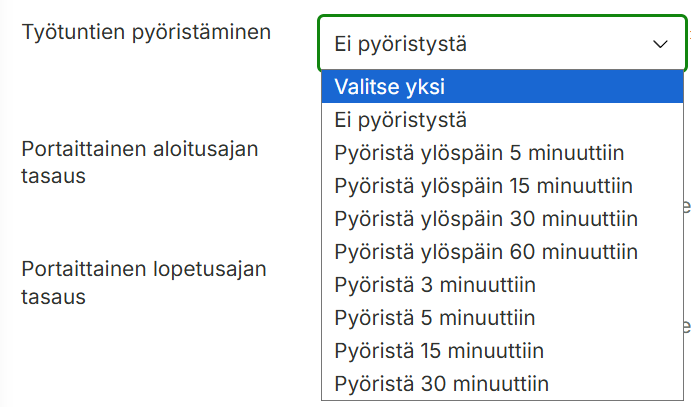Image resolution: width=691 pixels, height=407 pixels.
Task: Click the word Työtuntien in the first label
Action: (73, 32)
